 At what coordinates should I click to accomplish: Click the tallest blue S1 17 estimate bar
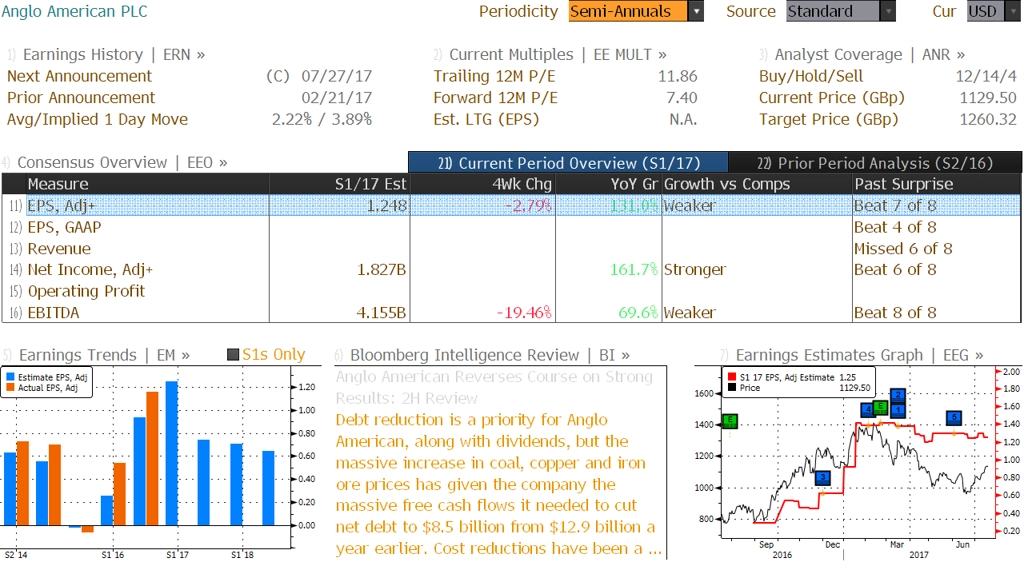[172, 454]
